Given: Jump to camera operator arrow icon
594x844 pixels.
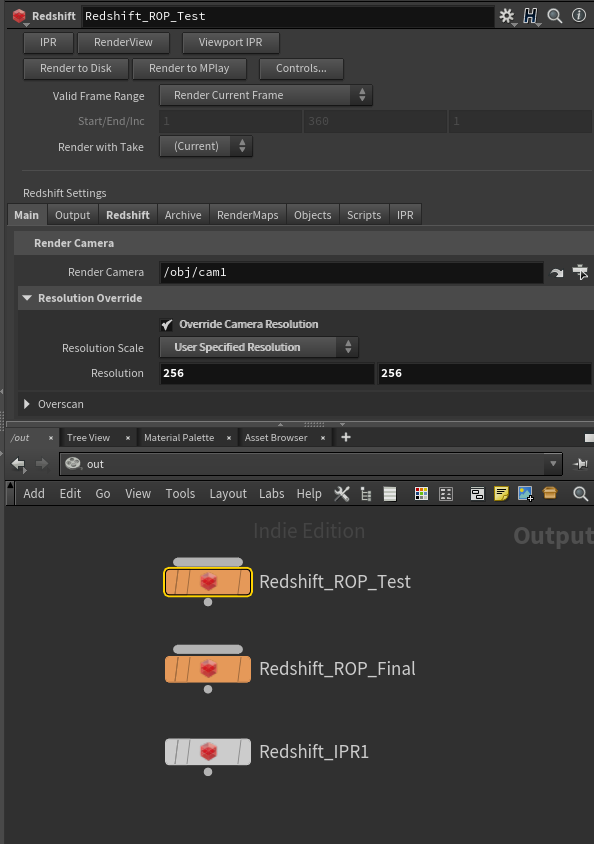Looking at the screenshot, I should pyautogui.click(x=557, y=273).
